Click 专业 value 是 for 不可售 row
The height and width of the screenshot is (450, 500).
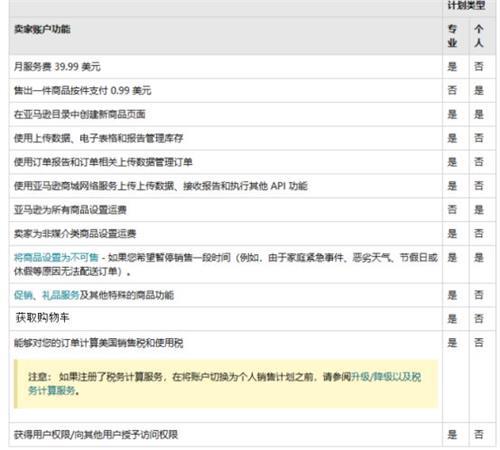(452, 257)
